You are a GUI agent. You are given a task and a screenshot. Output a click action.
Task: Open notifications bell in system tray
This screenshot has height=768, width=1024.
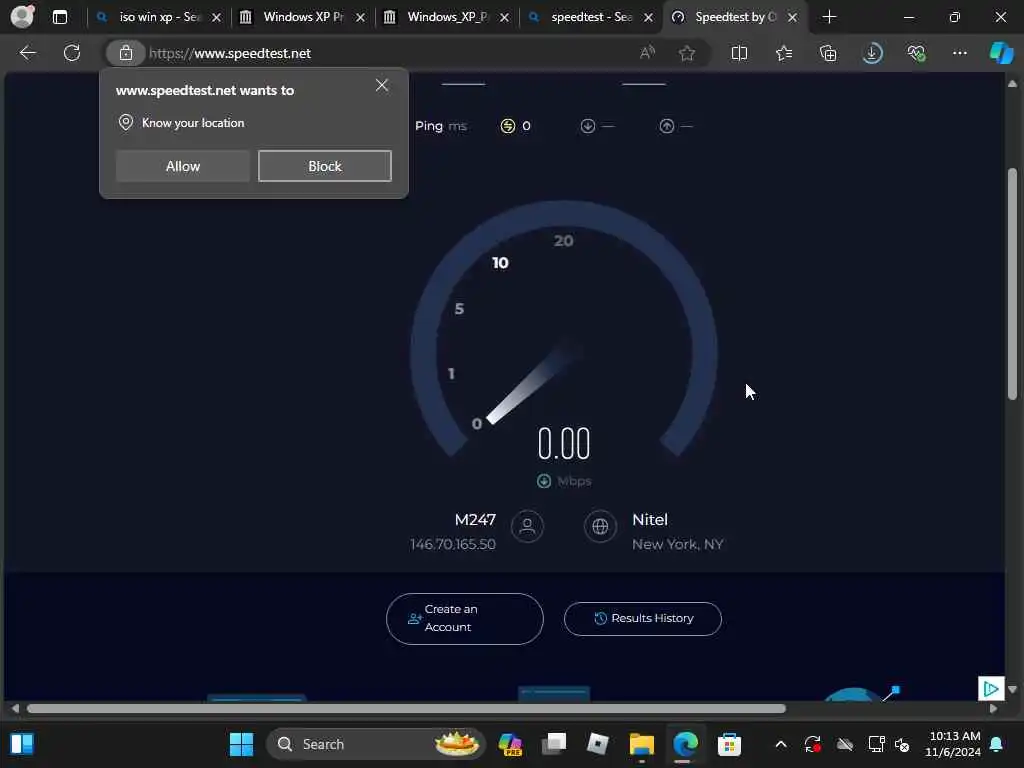click(997, 744)
